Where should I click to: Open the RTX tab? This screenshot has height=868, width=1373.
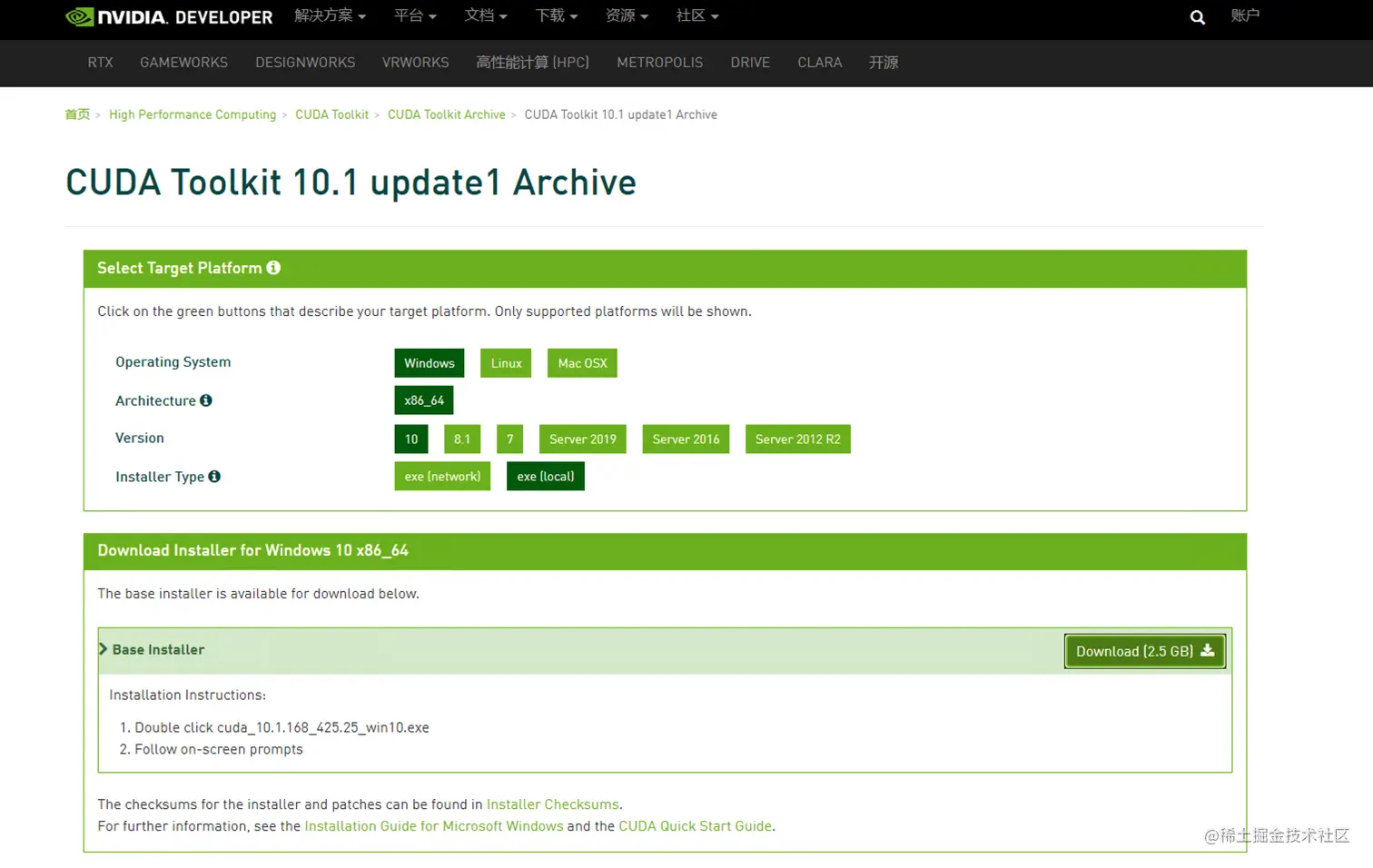click(100, 63)
